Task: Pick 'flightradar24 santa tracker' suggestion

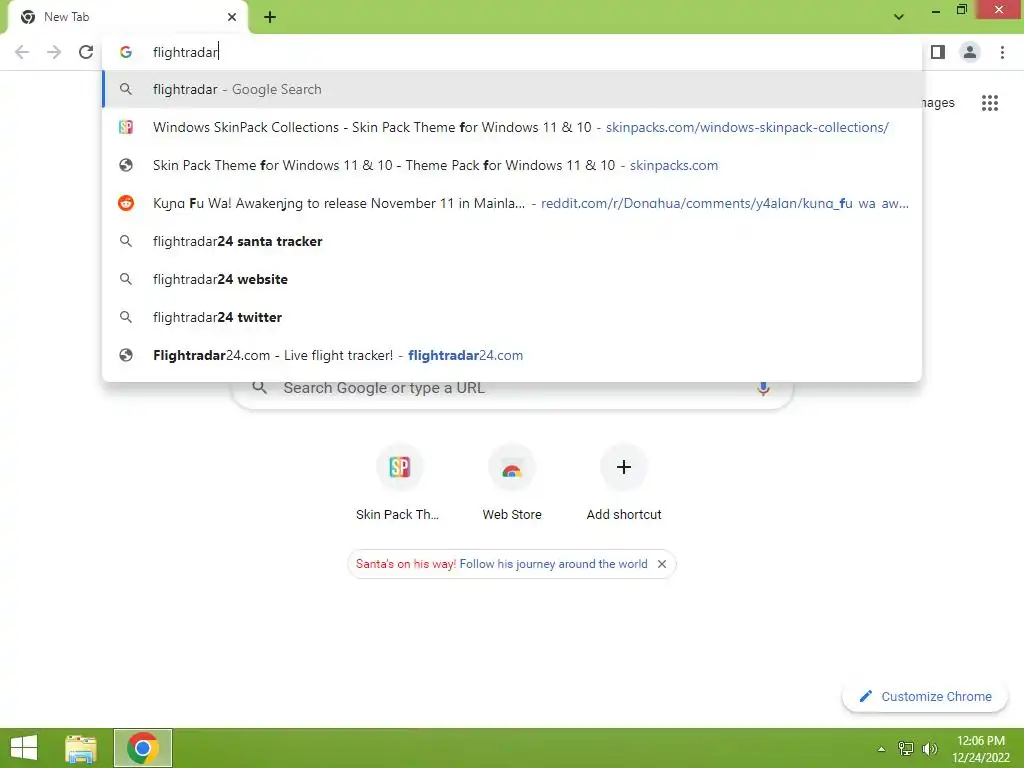Action: tap(512, 241)
